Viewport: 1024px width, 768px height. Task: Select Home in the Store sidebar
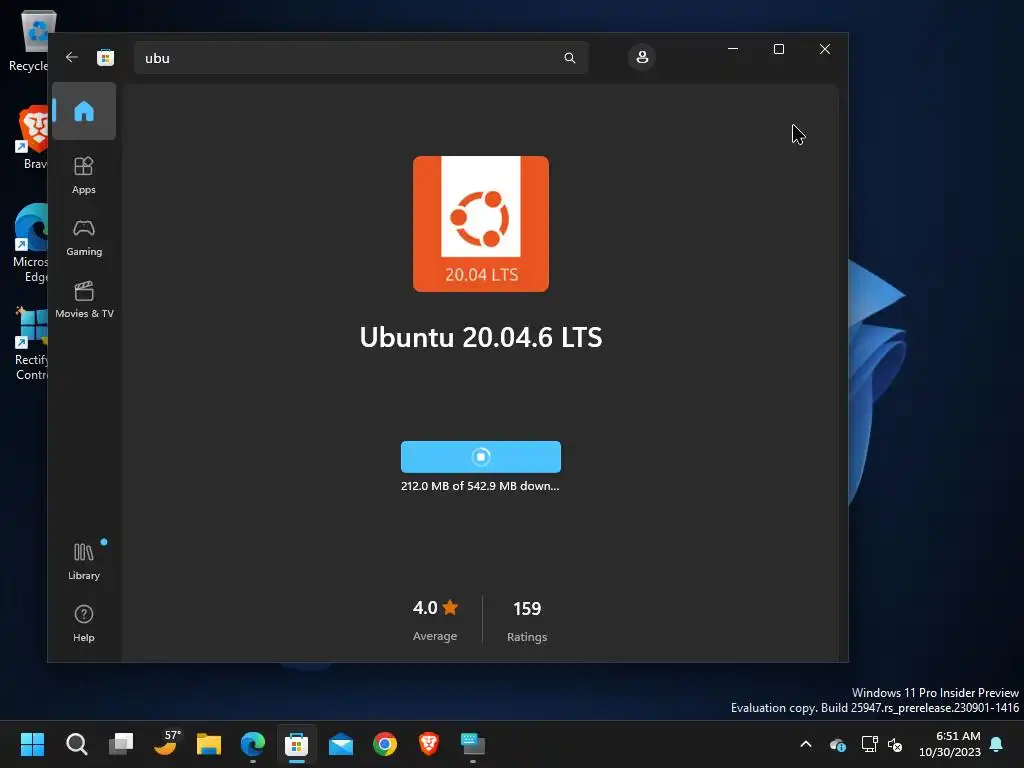coord(84,111)
